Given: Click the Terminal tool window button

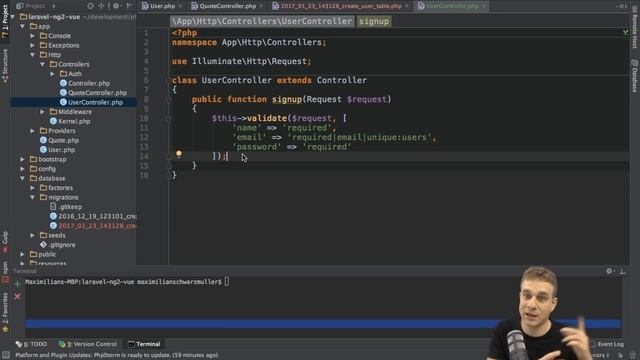Looking at the screenshot, I should [144, 344].
